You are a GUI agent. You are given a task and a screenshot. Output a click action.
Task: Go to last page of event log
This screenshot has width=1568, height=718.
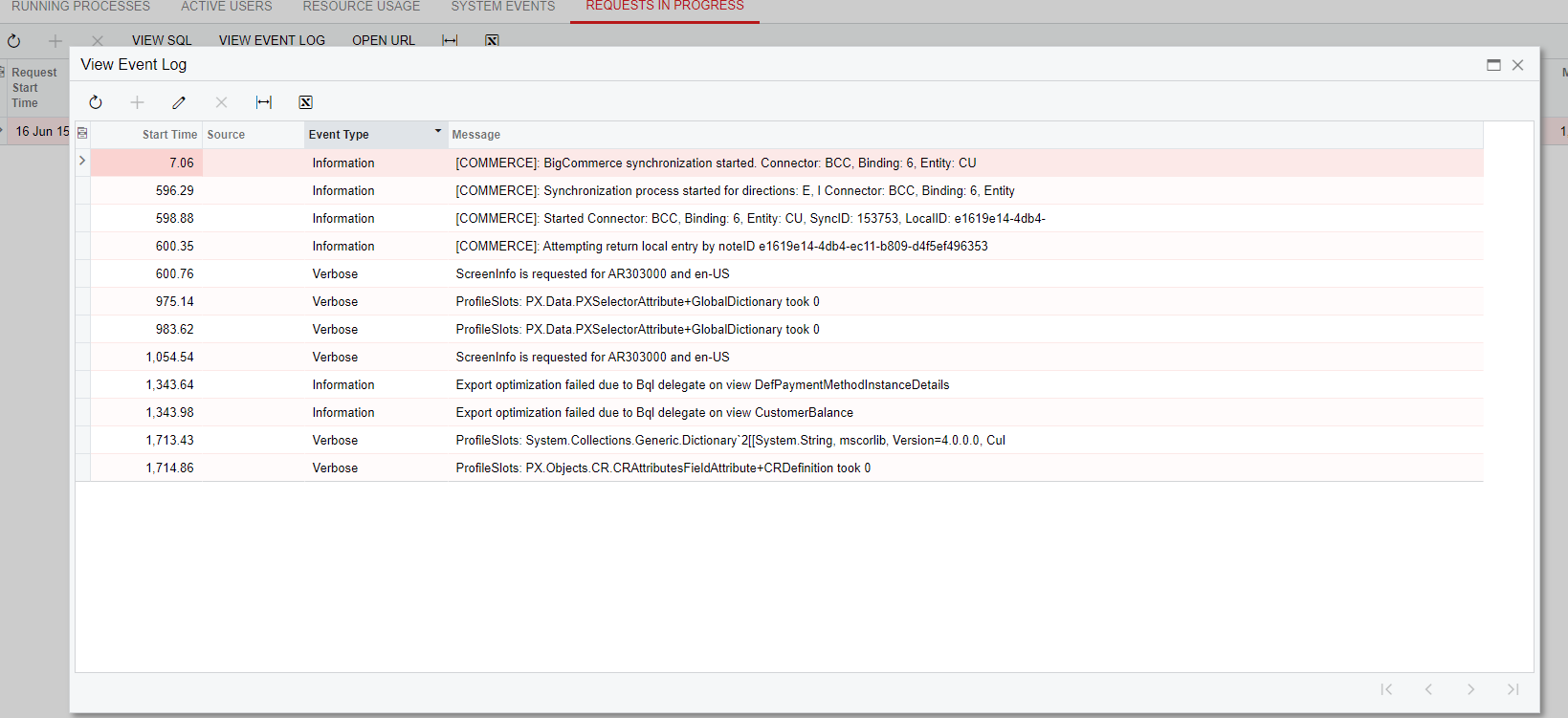[1513, 689]
